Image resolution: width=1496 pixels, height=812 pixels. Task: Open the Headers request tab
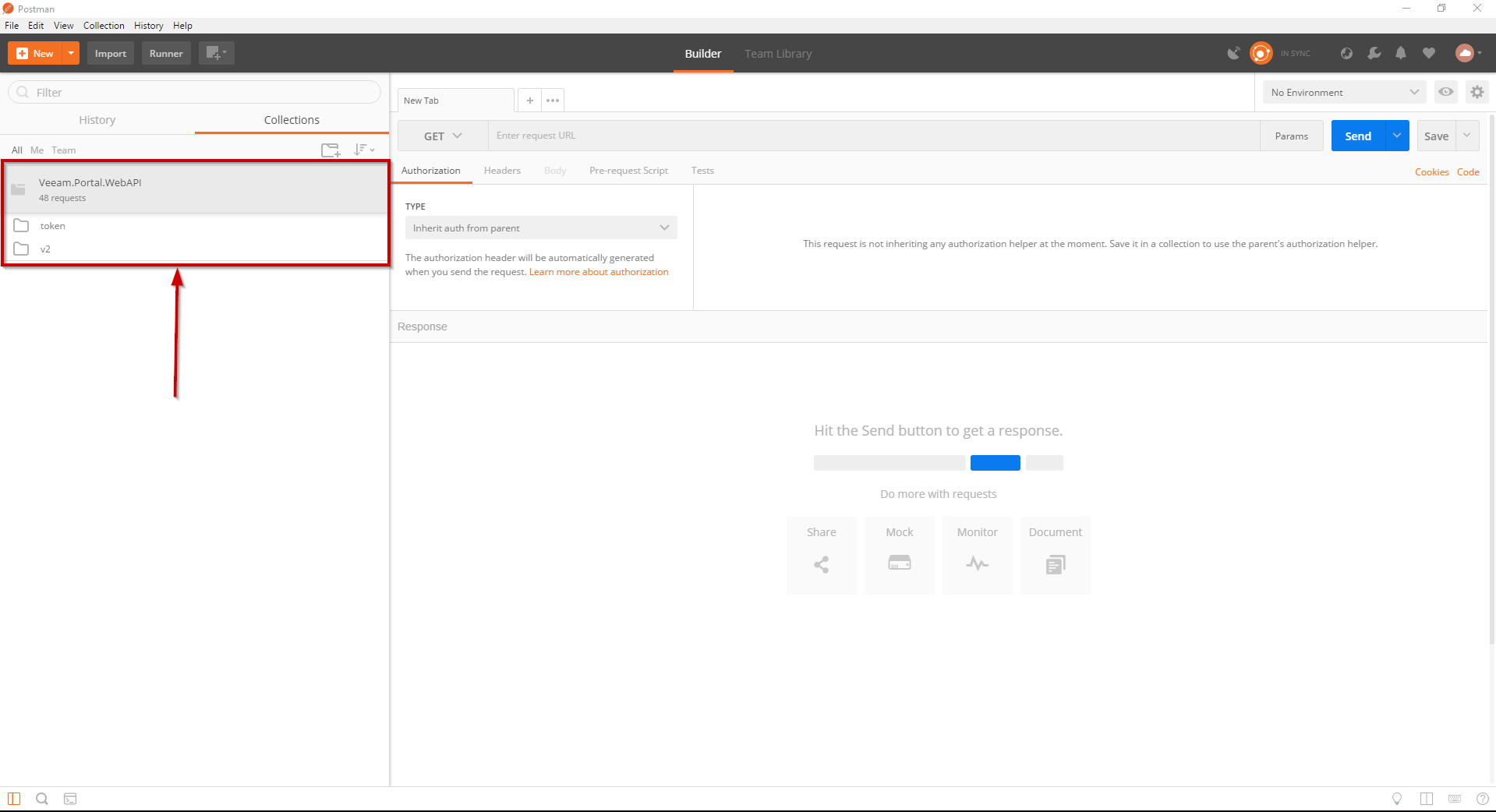[502, 171]
